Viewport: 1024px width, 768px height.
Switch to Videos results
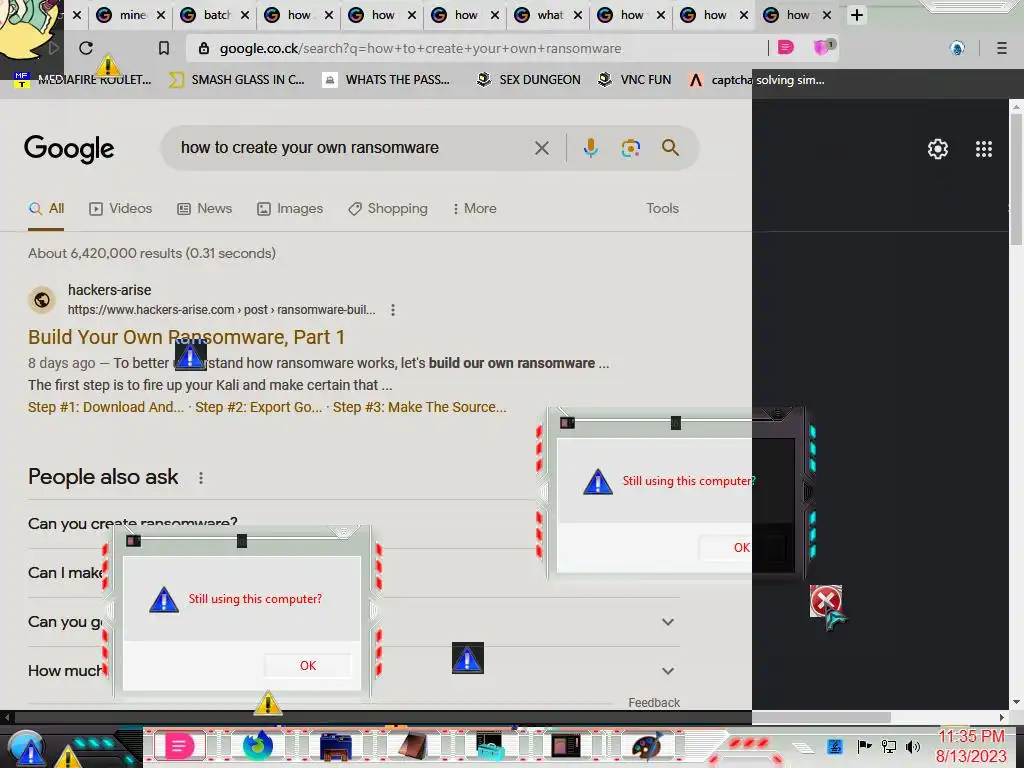(120, 208)
